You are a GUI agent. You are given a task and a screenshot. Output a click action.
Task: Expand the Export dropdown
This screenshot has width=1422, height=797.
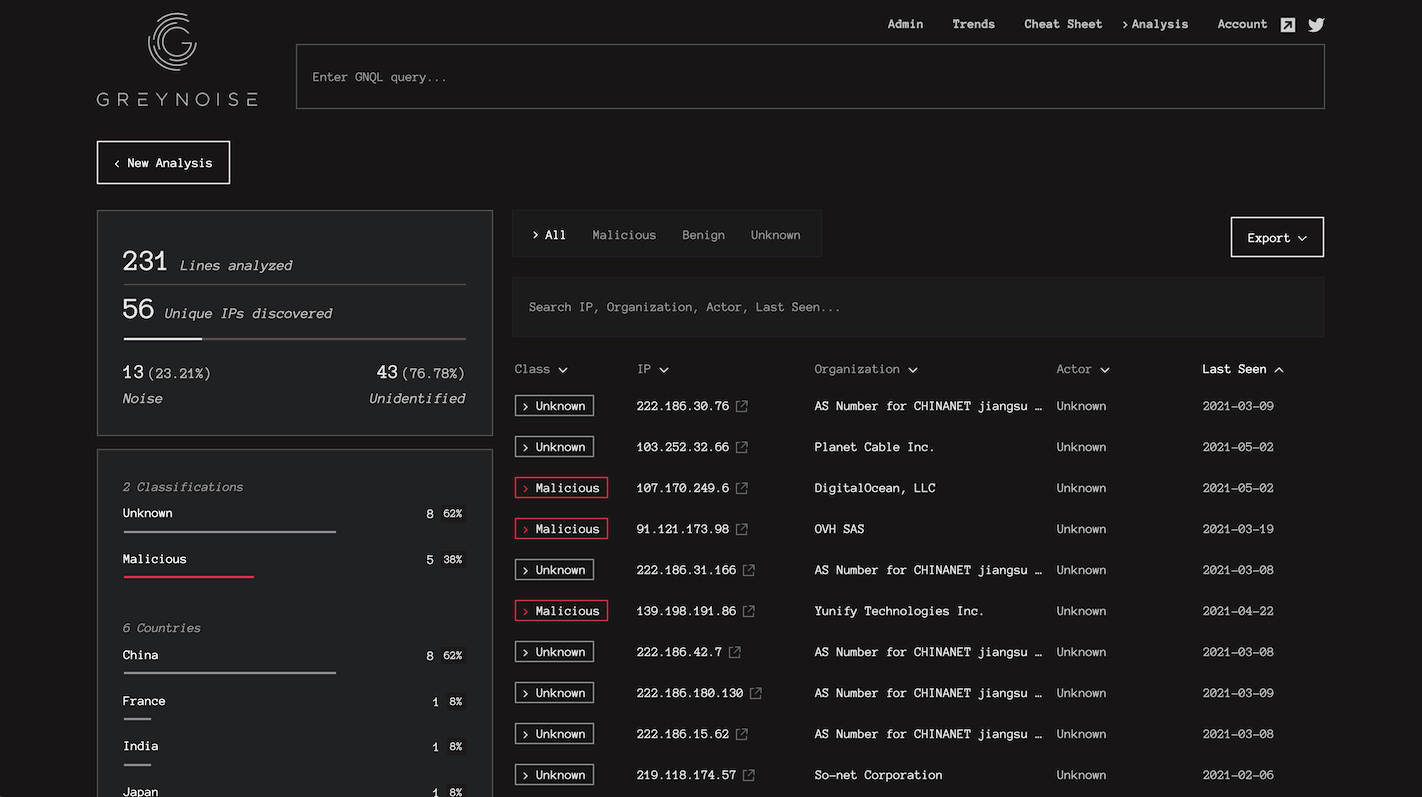click(1276, 238)
